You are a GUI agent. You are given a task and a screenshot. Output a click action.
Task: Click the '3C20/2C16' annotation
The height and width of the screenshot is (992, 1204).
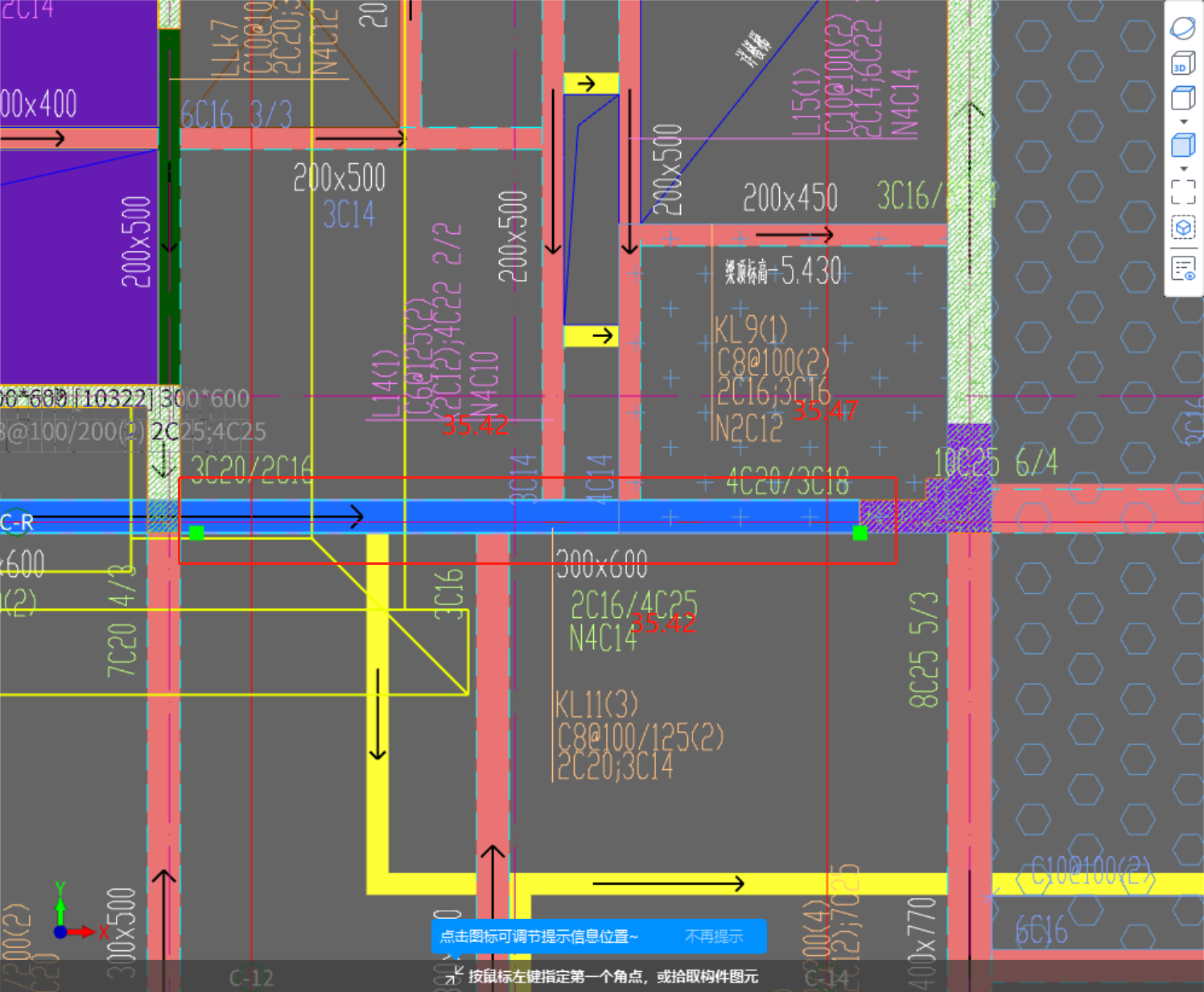tap(252, 468)
